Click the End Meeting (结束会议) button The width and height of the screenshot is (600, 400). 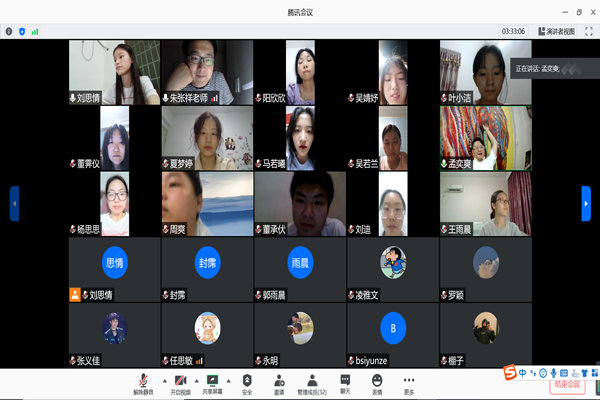coord(564,383)
